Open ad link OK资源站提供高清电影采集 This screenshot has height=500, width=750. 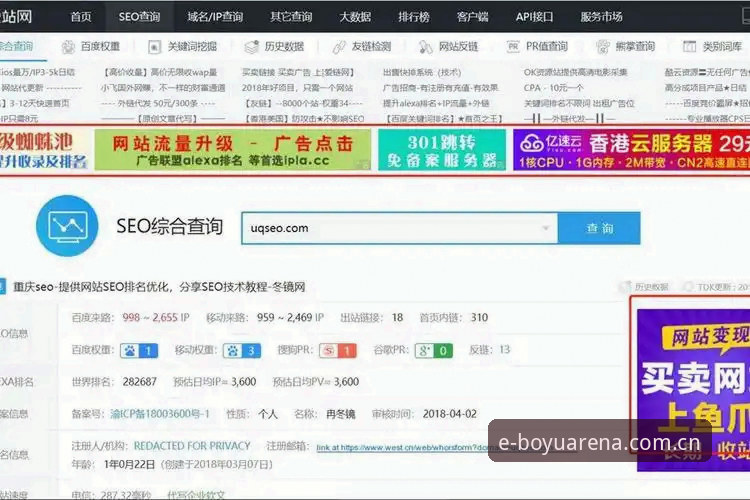point(575,72)
